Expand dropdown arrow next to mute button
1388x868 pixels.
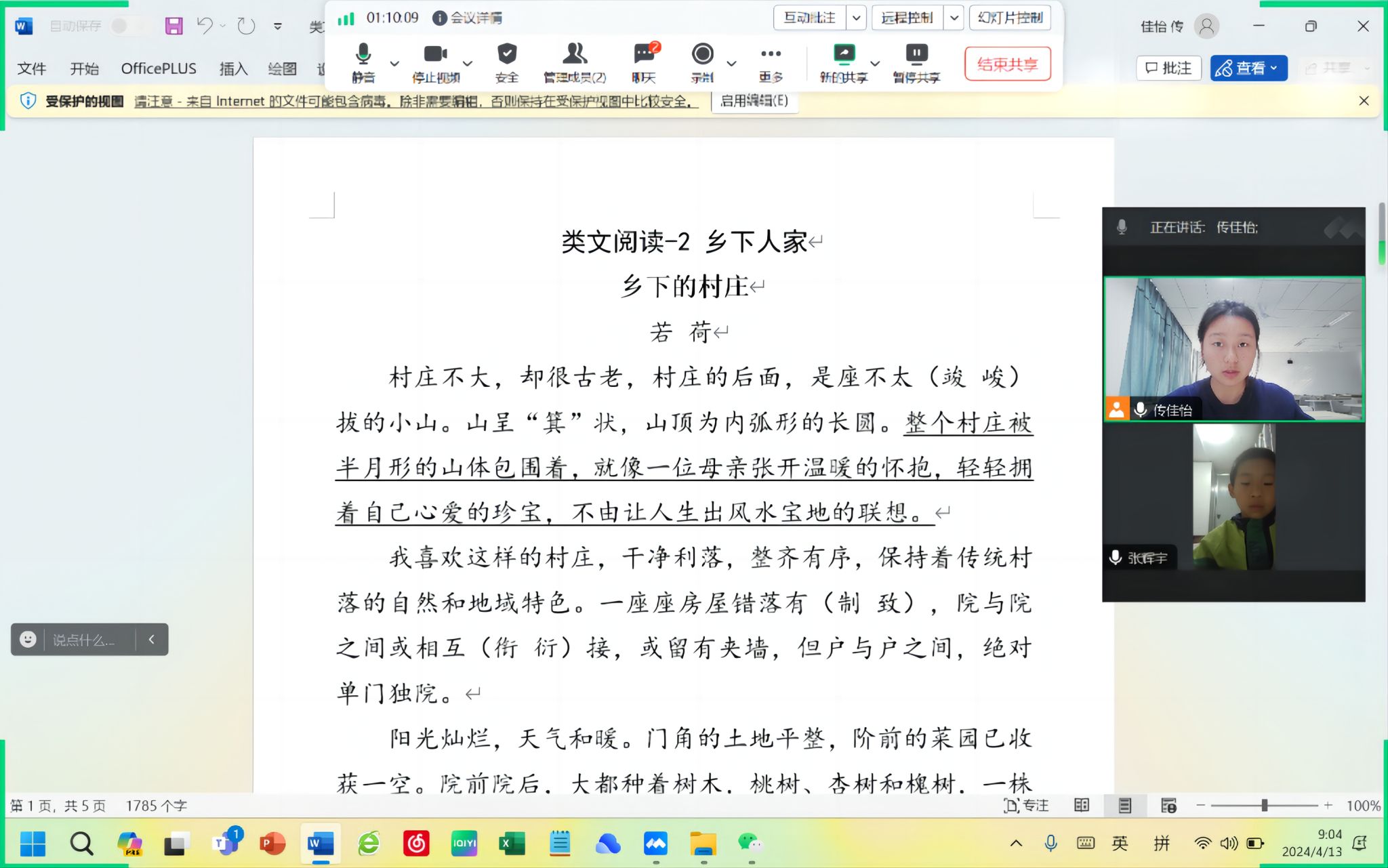[394, 64]
